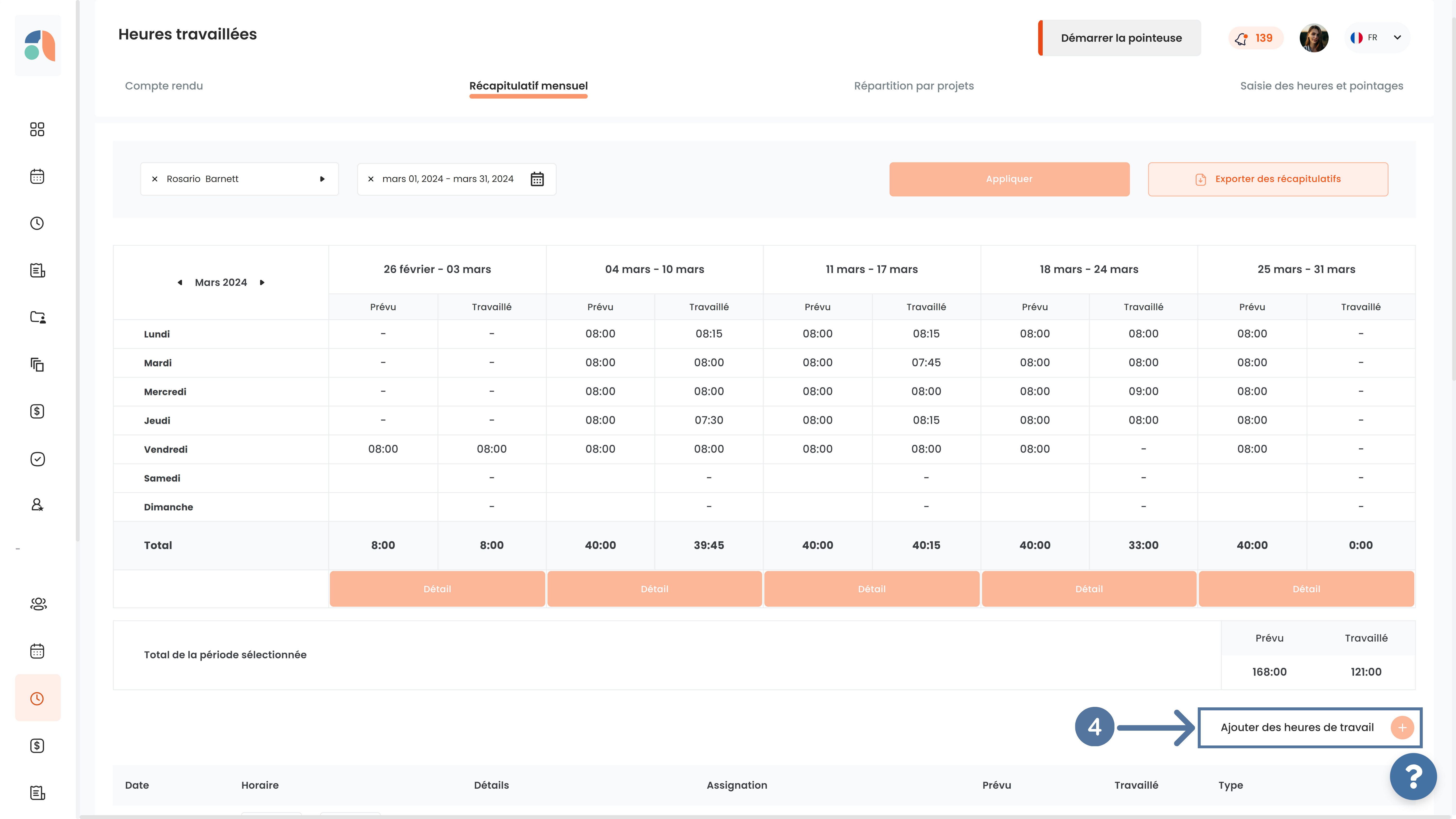The image size is (1456, 819).
Task: Click the Type column header
Action: point(1231,786)
